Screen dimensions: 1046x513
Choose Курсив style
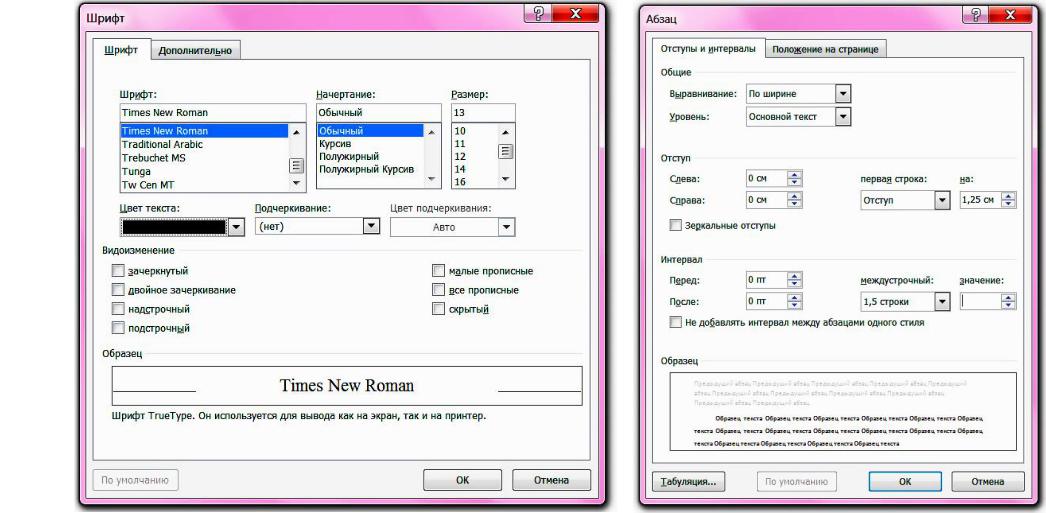(370, 143)
